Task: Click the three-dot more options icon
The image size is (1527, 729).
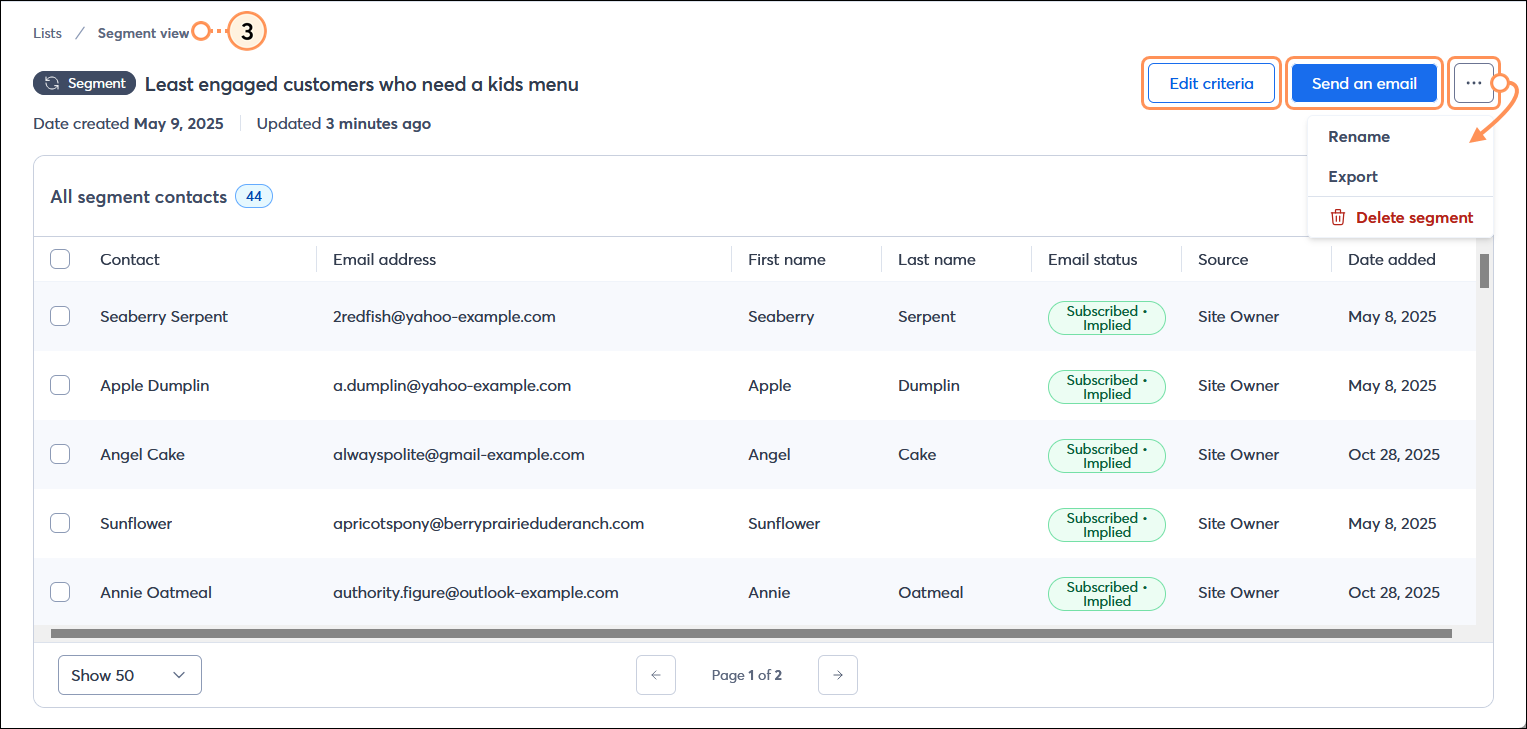Action: point(1474,83)
